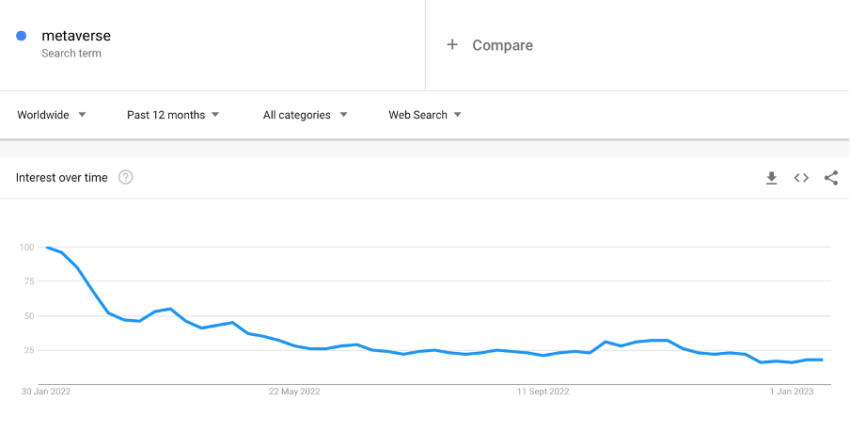Click the 1 Jan 2023 axis label
Viewport: 850px width, 448px height.
coord(791,392)
